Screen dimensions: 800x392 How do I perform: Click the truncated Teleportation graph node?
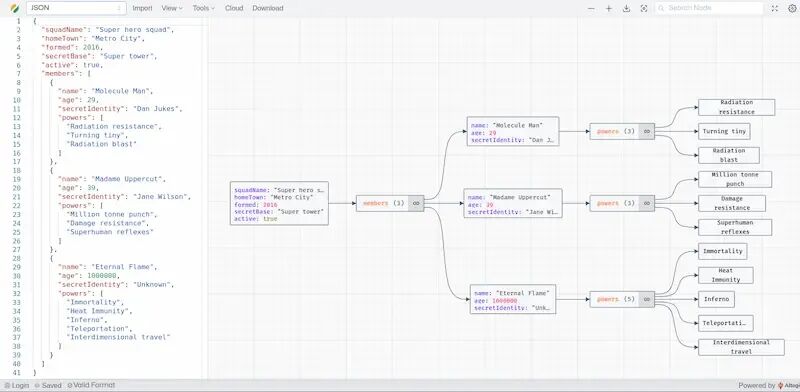point(726,323)
